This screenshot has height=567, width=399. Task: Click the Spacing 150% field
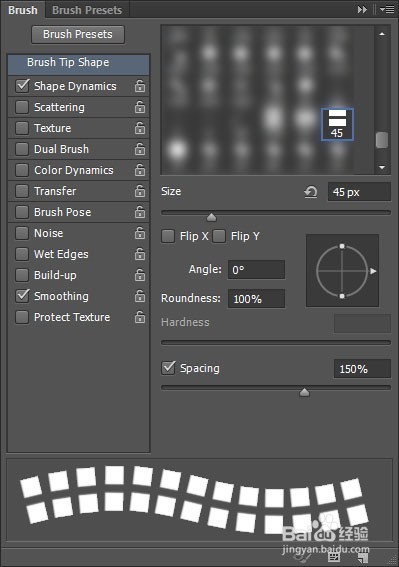pos(362,369)
